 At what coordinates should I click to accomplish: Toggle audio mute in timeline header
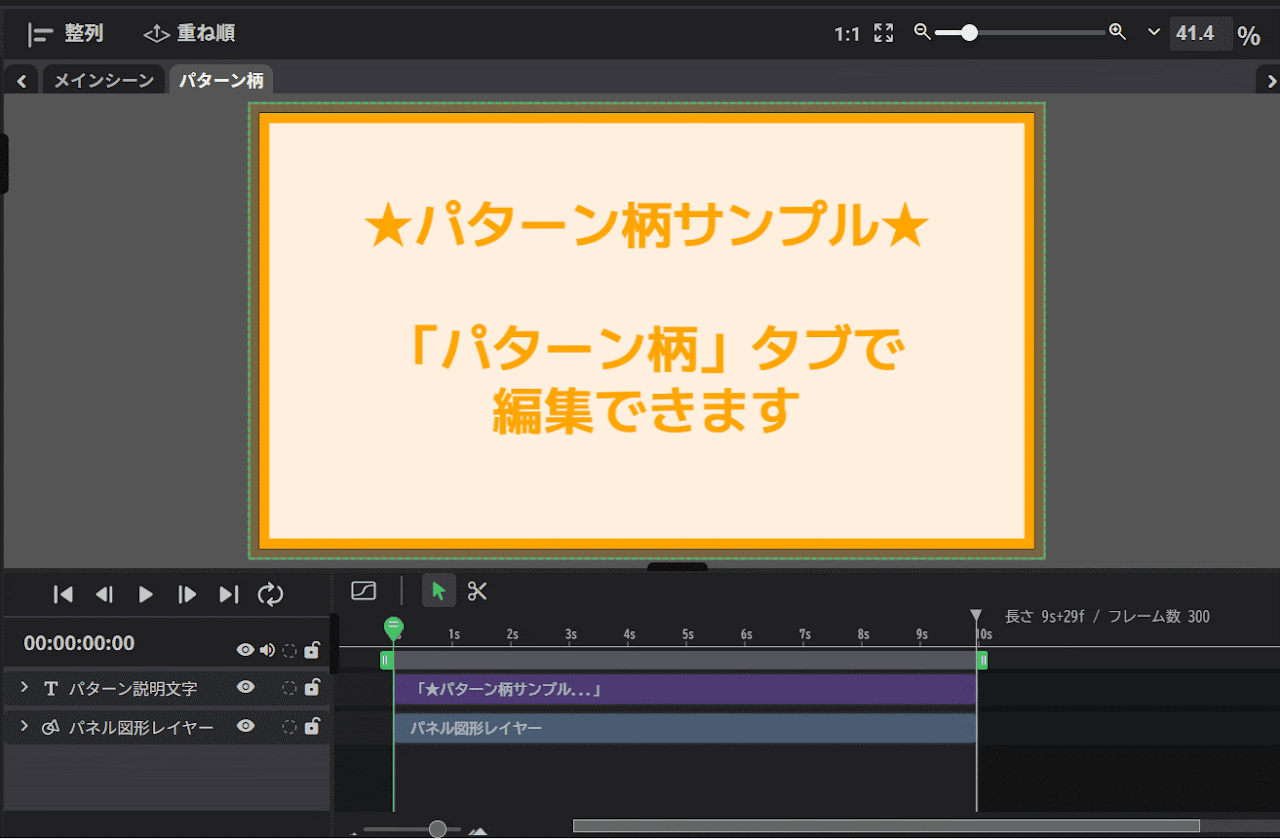tap(267, 650)
